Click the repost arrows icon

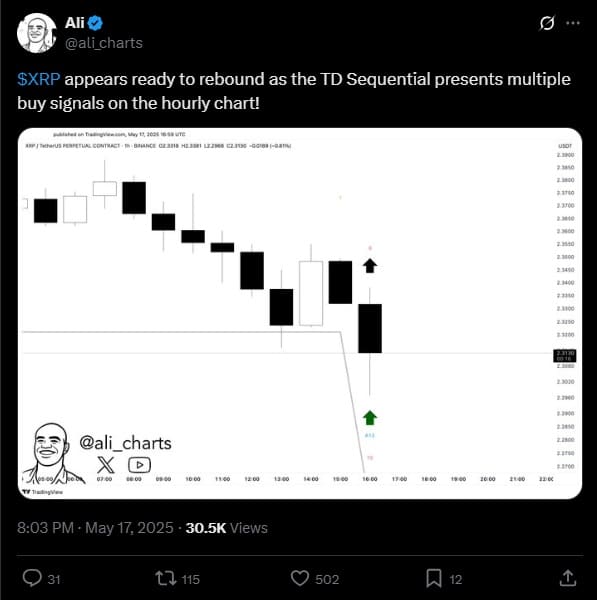(x=165, y=578)
